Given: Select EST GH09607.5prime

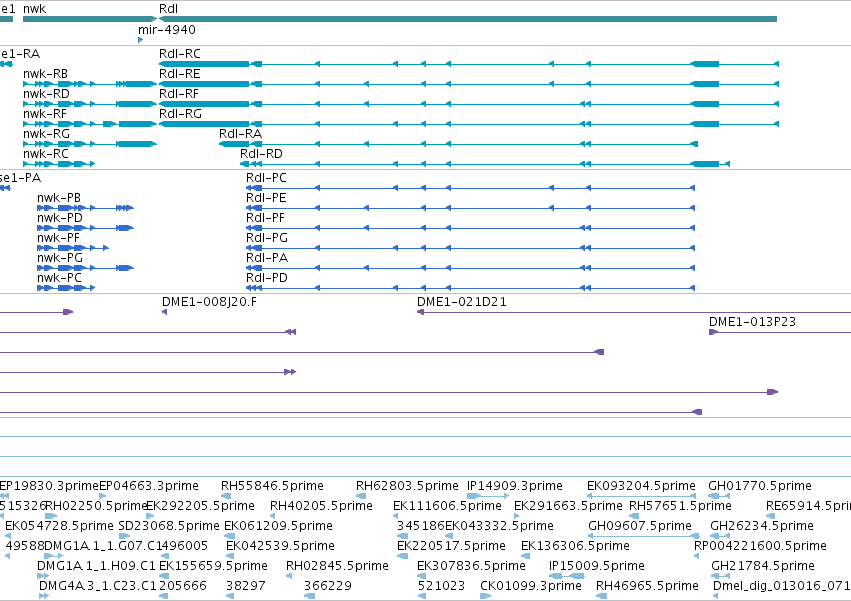Looking at the screenshot, I should pos(640,526).
